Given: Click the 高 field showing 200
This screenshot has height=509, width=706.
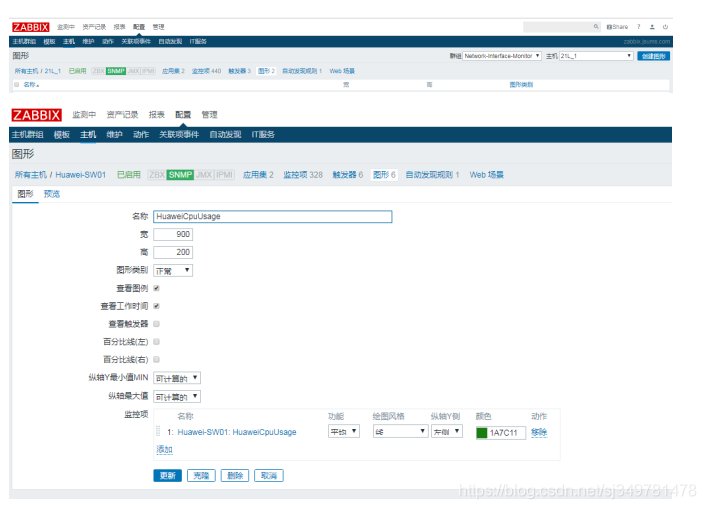Looking at the screenshot, I should click(173, 252).
